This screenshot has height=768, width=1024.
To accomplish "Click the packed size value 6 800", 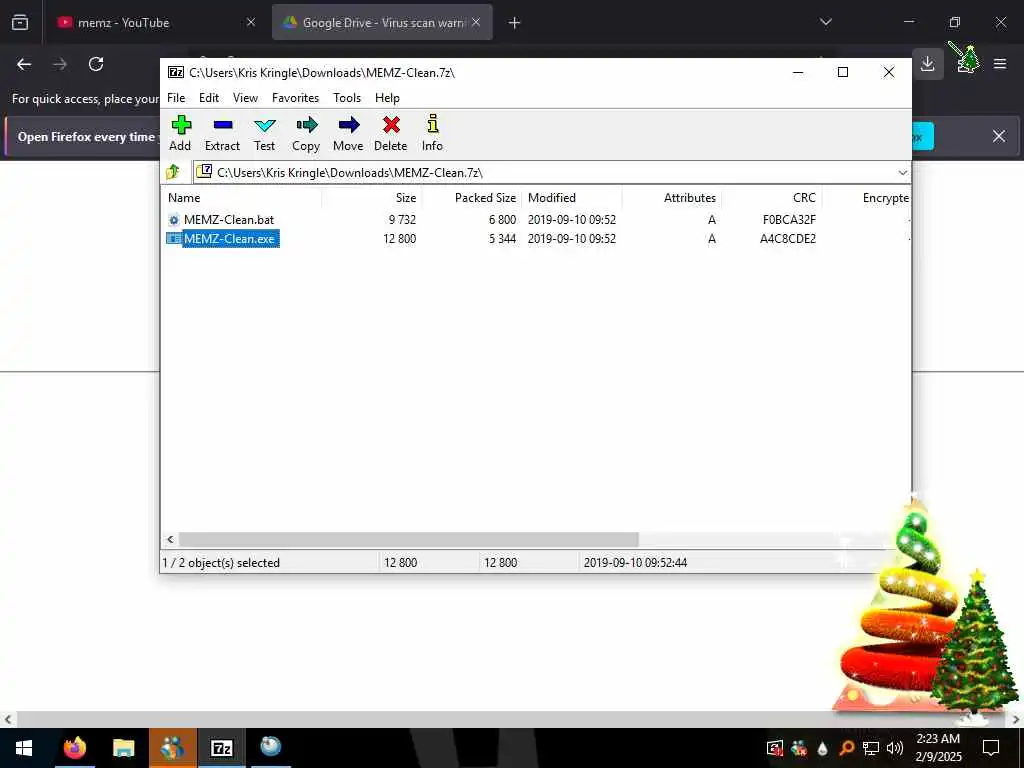I will coord(502,220).
